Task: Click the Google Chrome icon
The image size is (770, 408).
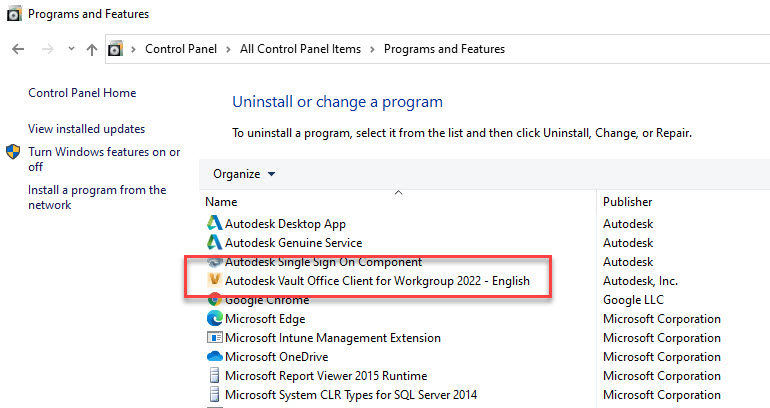Action: pos(215,299)
